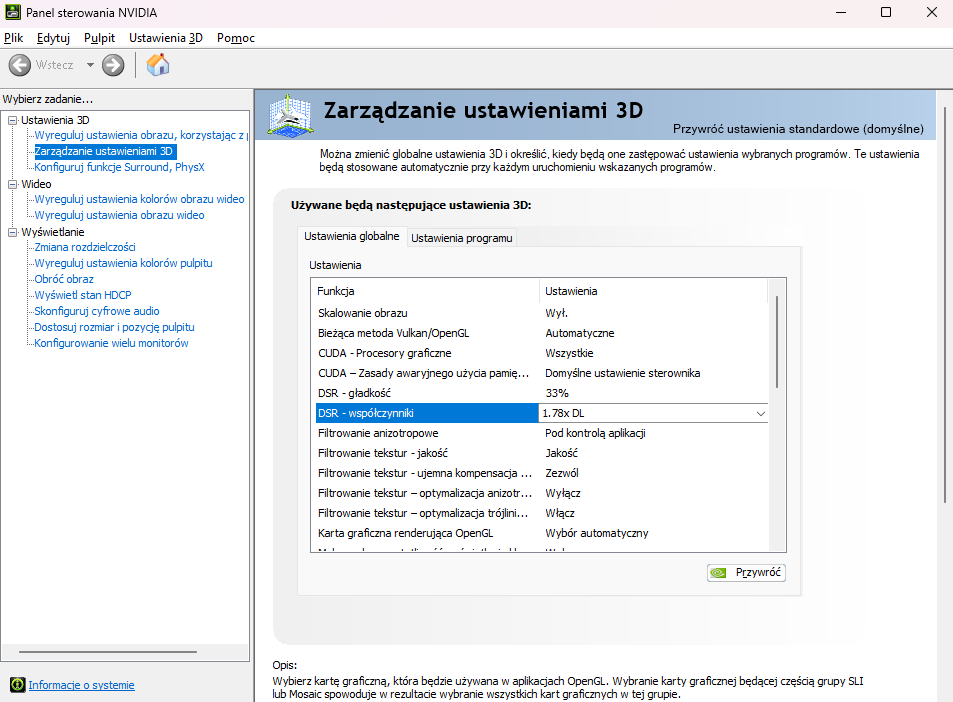
Task: Click the settings list vertical scrollbar
Action: click(x=777, y=340)
